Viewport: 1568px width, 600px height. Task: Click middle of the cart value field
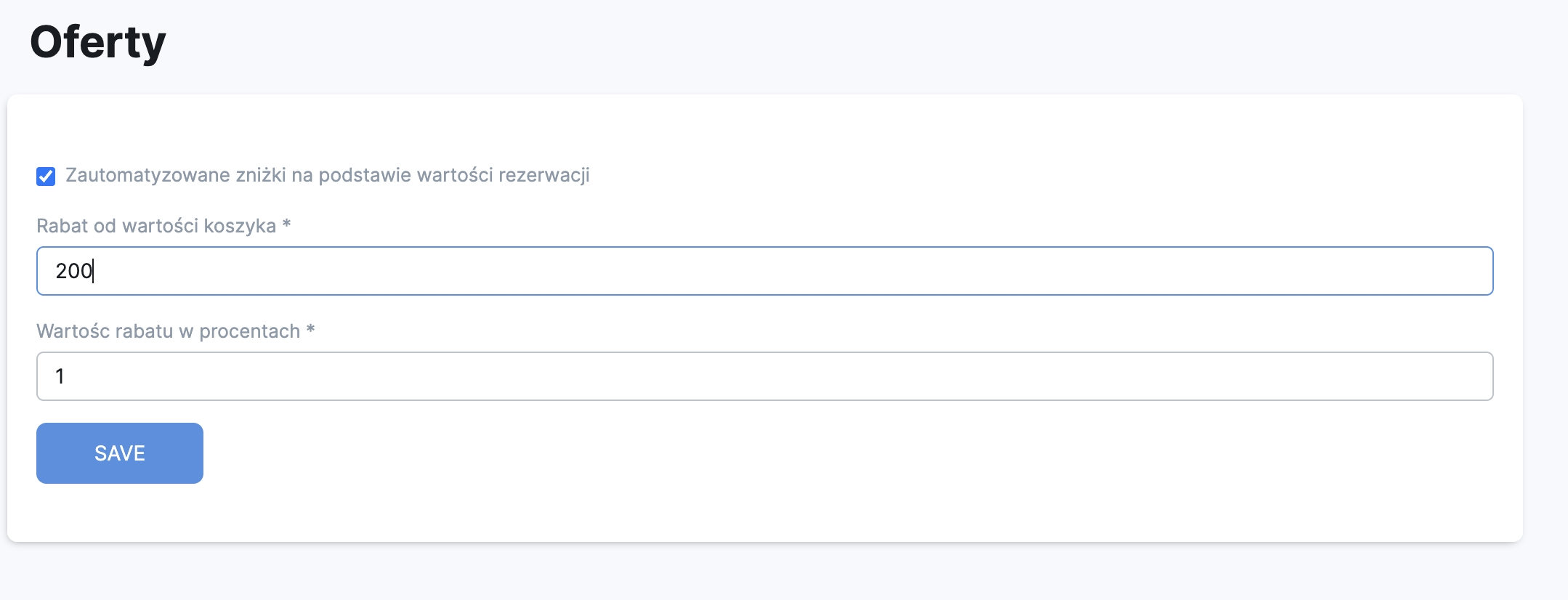tap(764, 271)
